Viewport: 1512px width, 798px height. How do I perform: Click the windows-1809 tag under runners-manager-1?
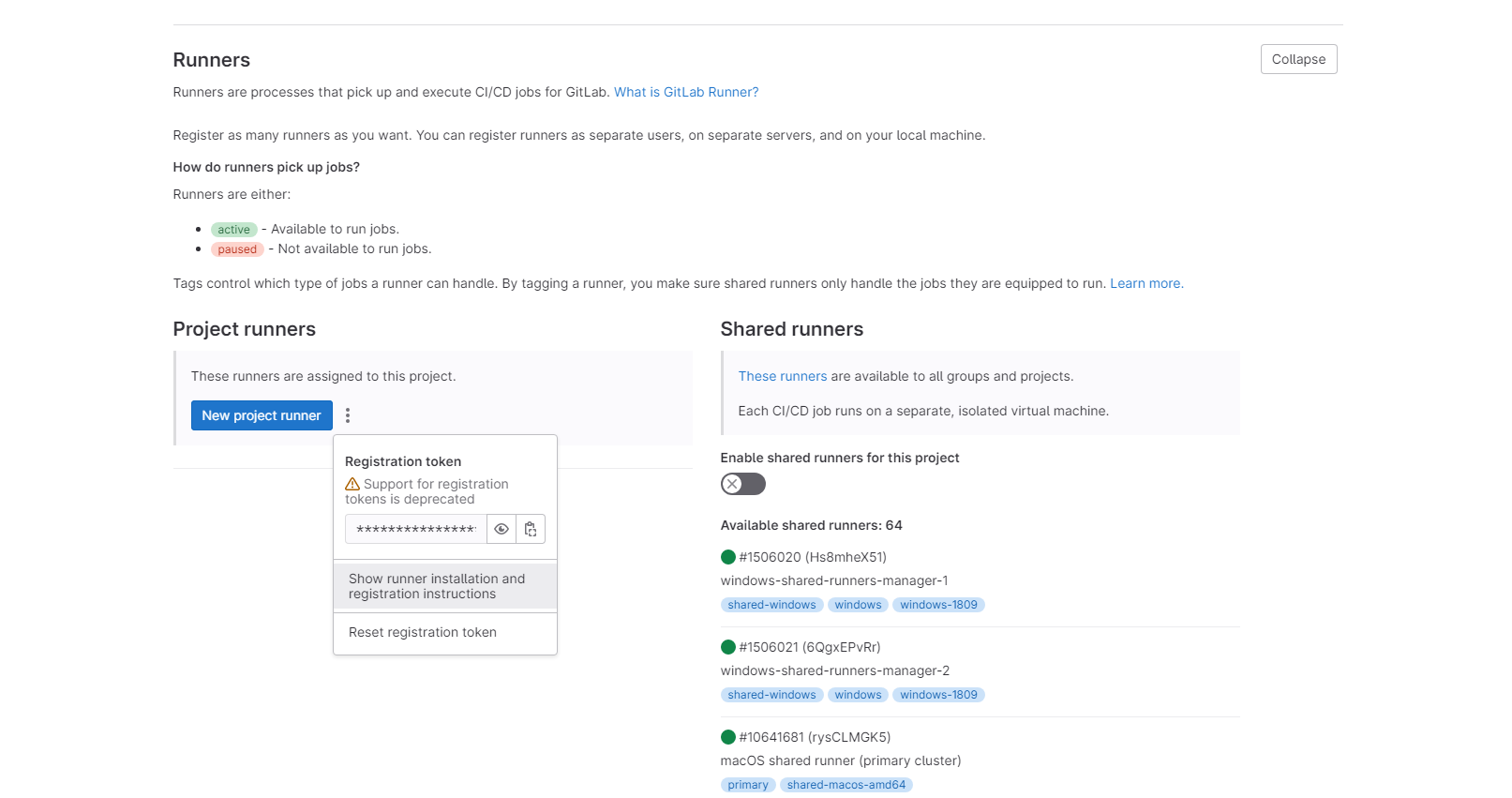pos(938,605)
